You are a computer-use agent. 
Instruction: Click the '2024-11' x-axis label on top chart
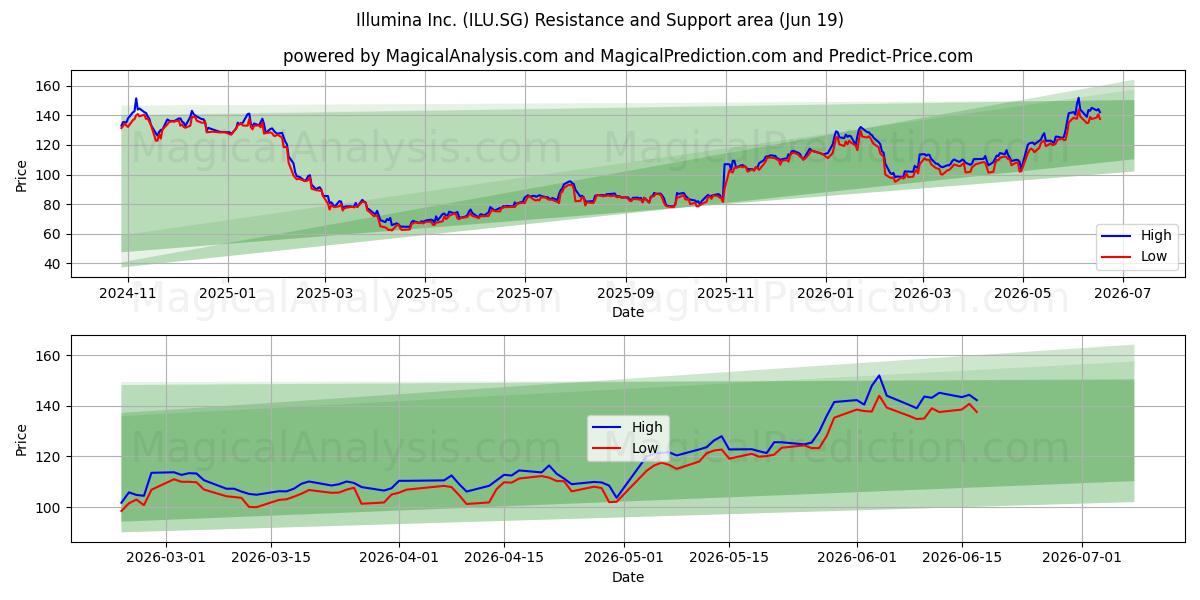pos(127,295)
